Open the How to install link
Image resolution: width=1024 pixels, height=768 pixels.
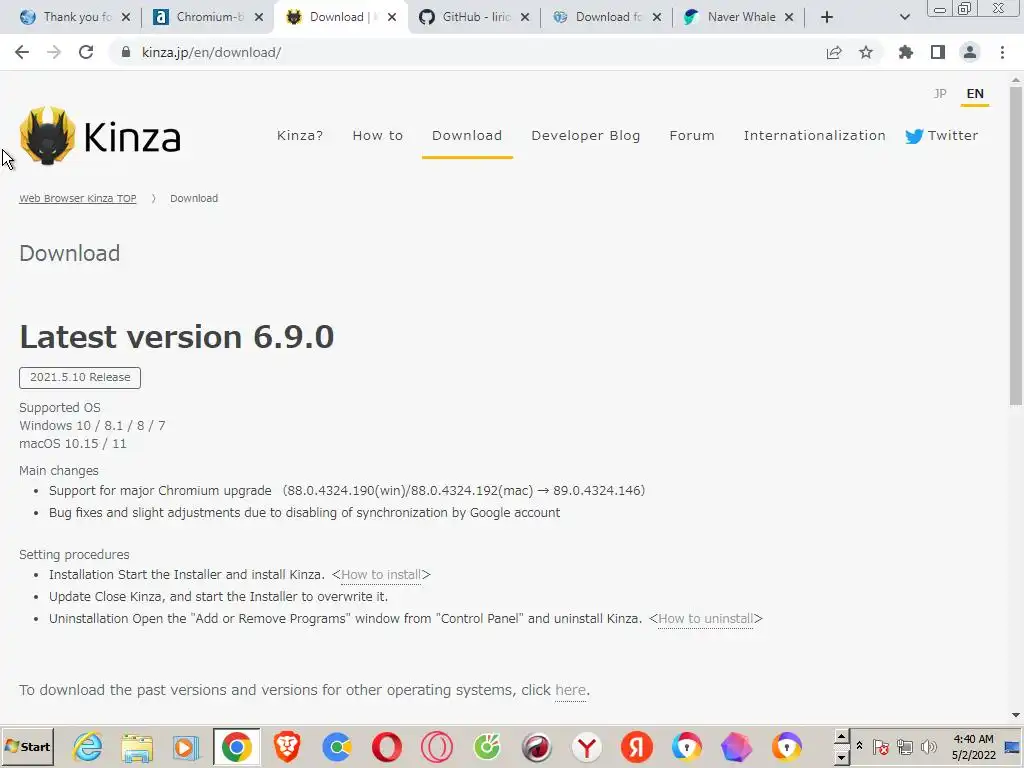point(381,575)
